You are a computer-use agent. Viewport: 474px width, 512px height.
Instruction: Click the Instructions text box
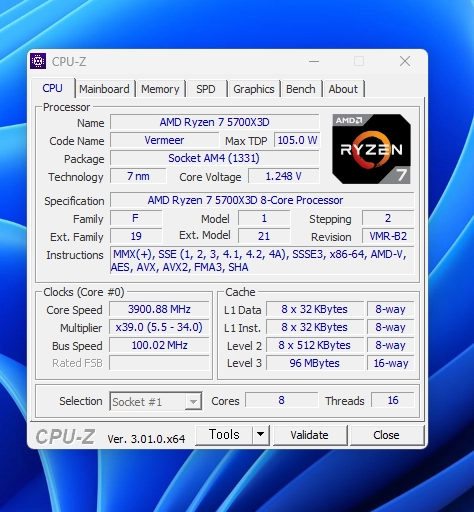(x=262, y=261)
